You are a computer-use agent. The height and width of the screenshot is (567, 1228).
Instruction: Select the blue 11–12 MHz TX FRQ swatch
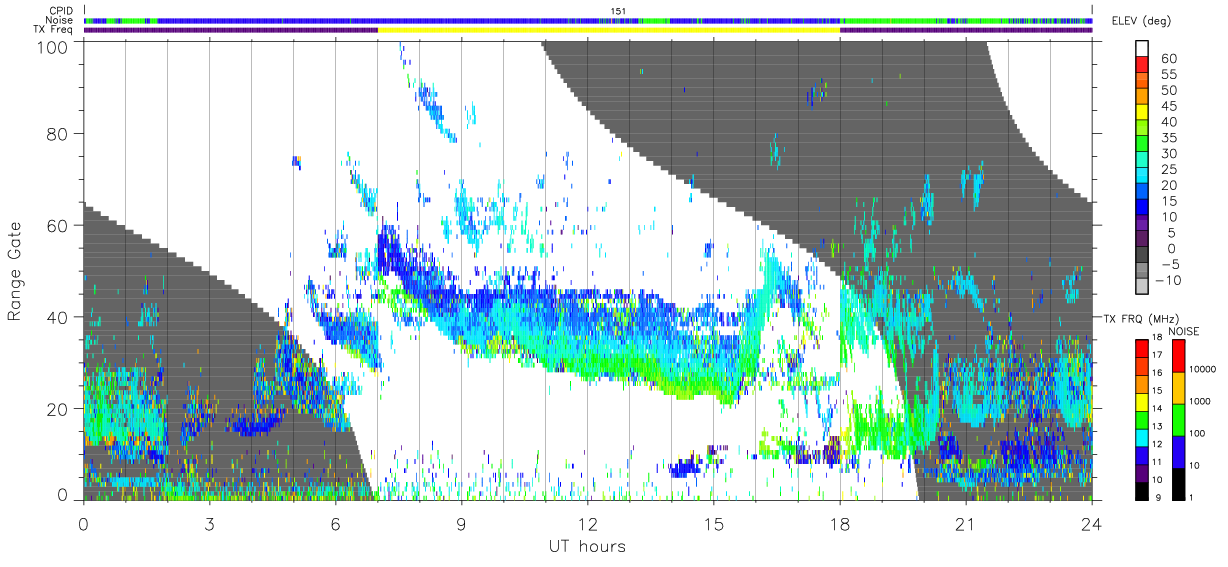[x=1142, y=455]
